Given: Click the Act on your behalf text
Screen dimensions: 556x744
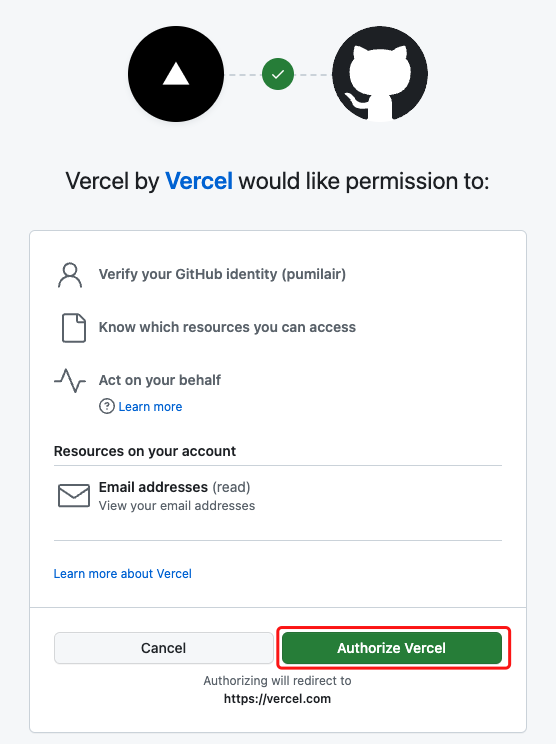Looking at the screenshot, I should (160, 380).
